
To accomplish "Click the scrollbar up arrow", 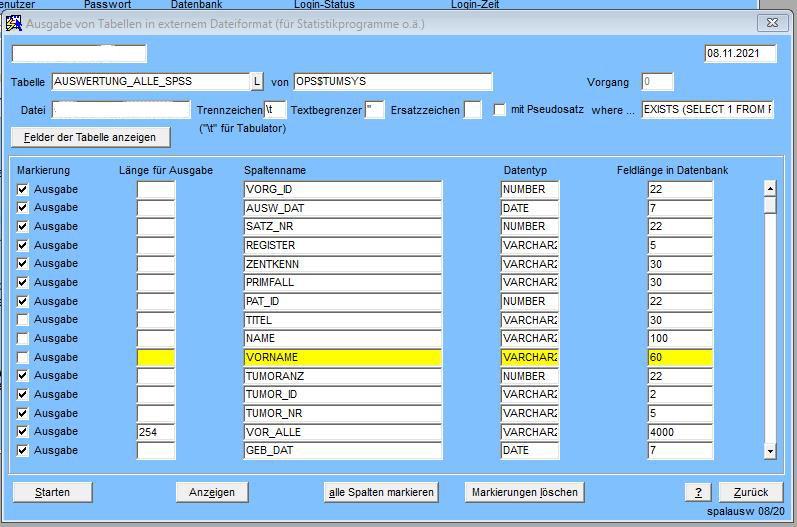I will click(769, 187).
